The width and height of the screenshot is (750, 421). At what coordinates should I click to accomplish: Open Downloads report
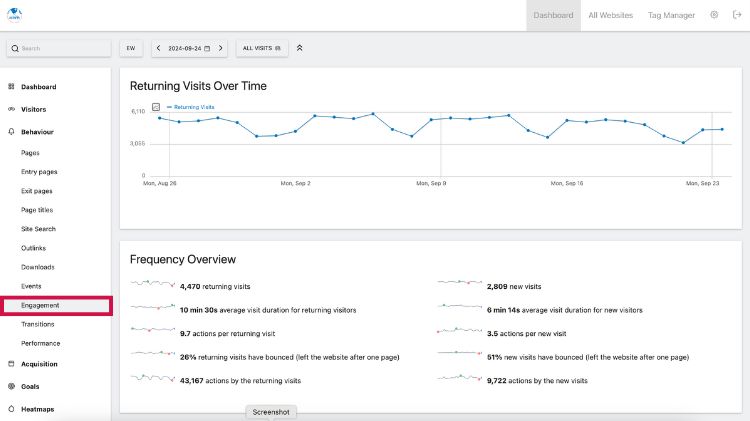click(38, 267)
